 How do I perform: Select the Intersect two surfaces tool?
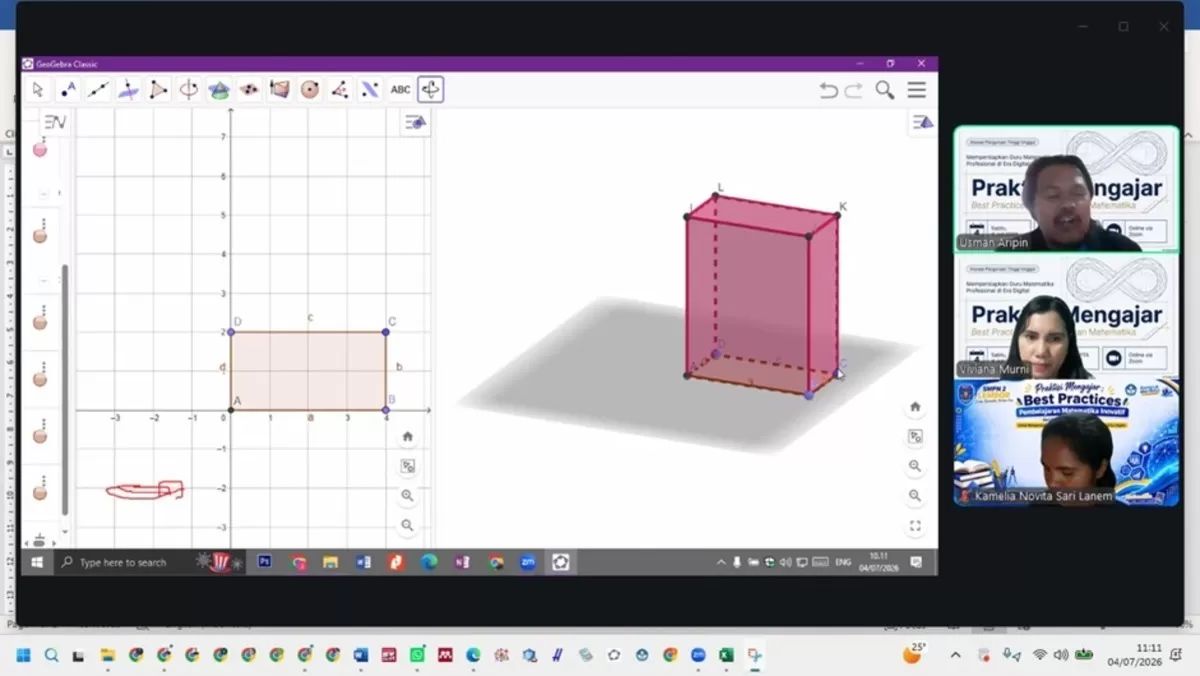[x=219, y=90]
